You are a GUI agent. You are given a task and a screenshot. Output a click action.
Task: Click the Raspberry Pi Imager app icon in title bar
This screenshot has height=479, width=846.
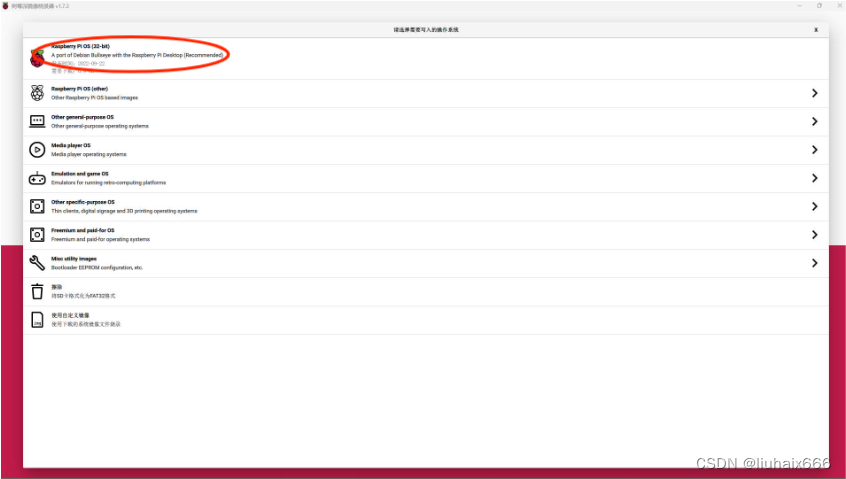pyautogui.click(x=6, y=6)
